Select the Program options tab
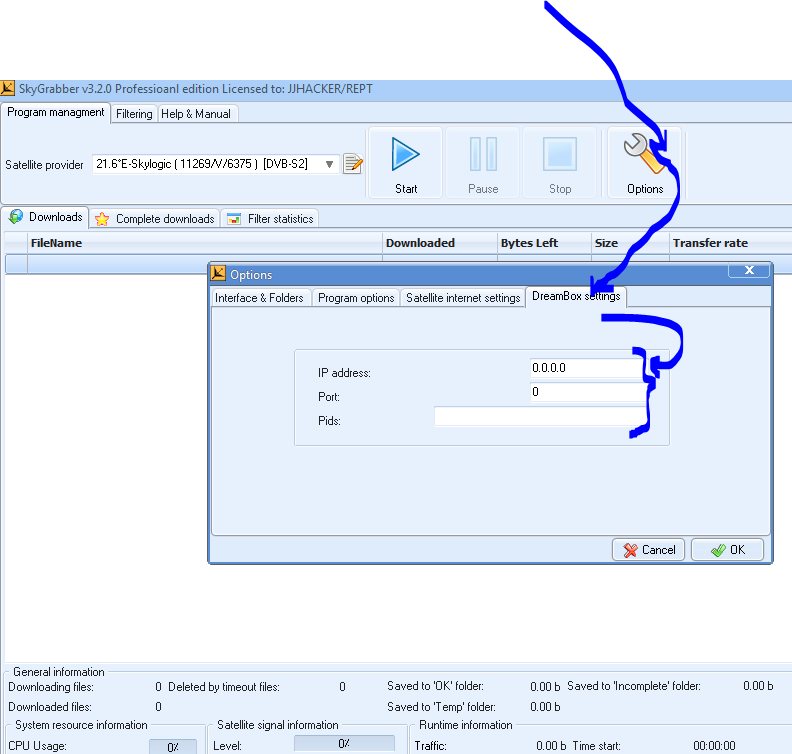The image size is (792, 754). [356, 298]
